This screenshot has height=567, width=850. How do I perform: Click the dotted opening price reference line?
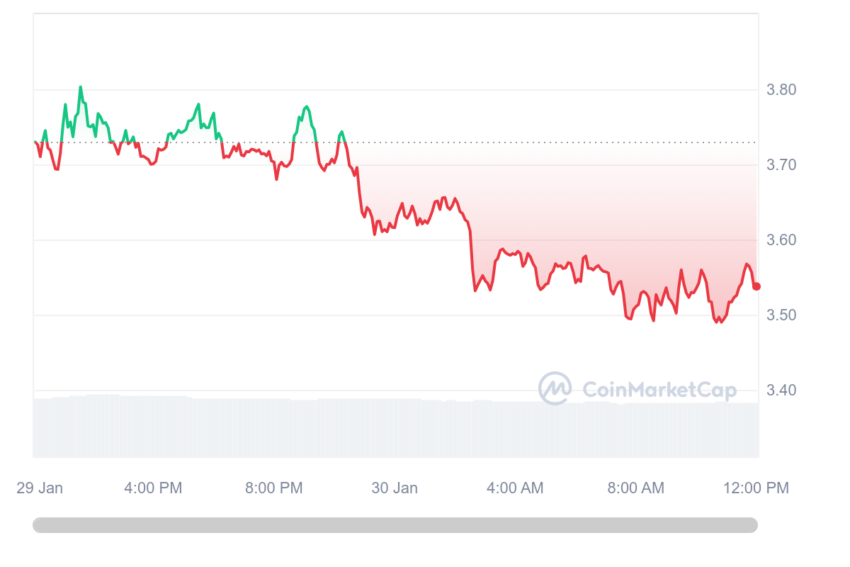(x=396, y=143)
